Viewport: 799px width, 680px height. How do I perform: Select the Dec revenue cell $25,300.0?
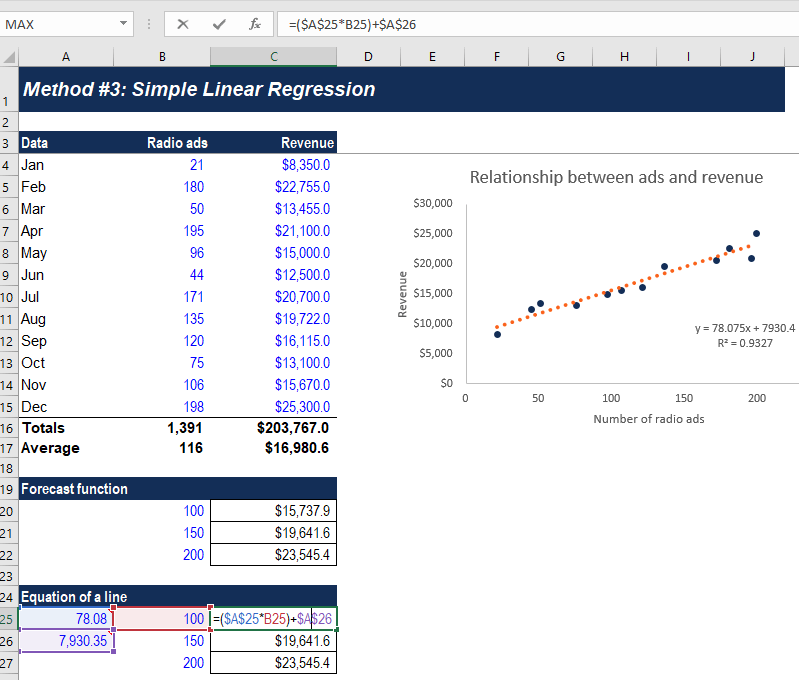pyautogui.click(x=274, y=407)
